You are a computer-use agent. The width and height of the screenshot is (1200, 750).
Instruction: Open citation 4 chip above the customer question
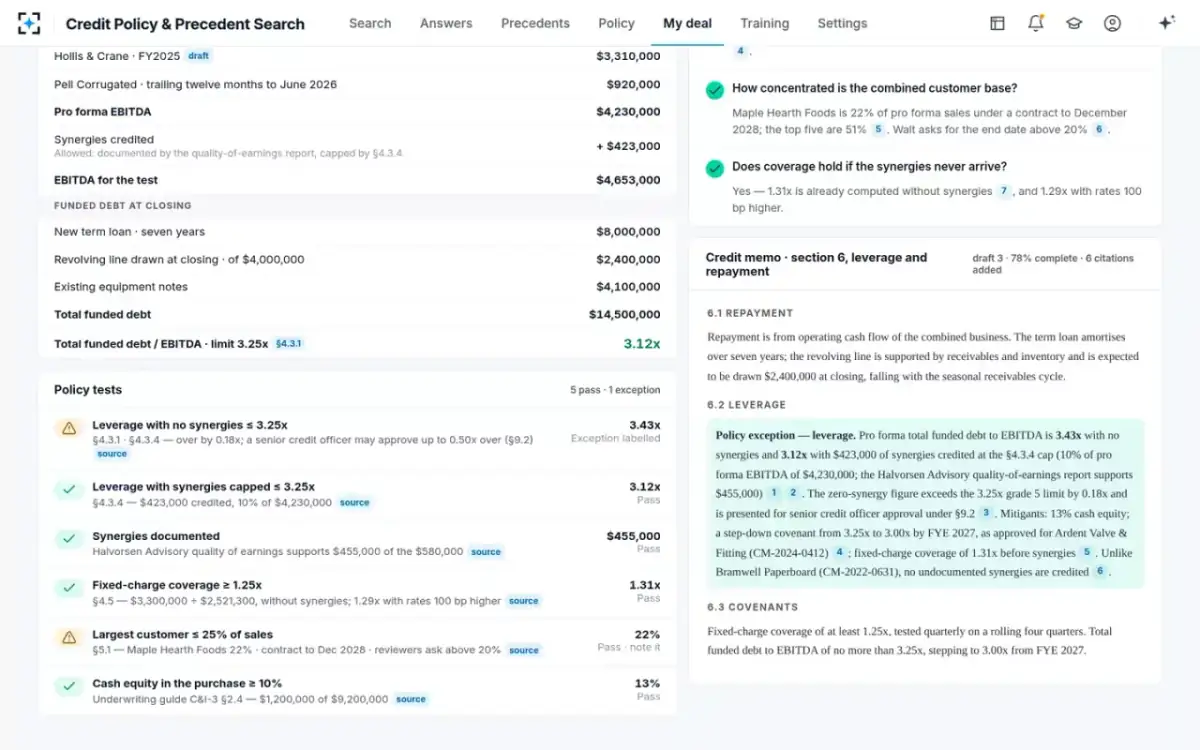point(740,51)
